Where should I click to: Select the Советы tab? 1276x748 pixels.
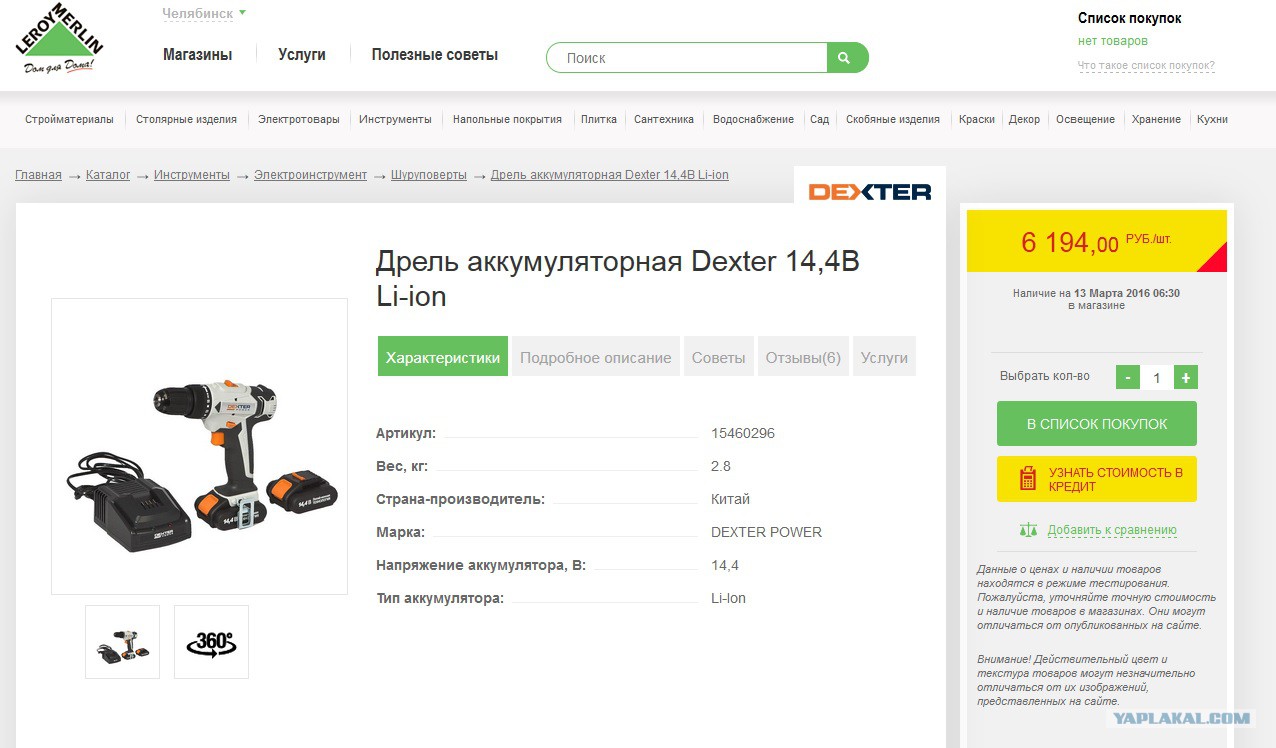coord(718,357)
